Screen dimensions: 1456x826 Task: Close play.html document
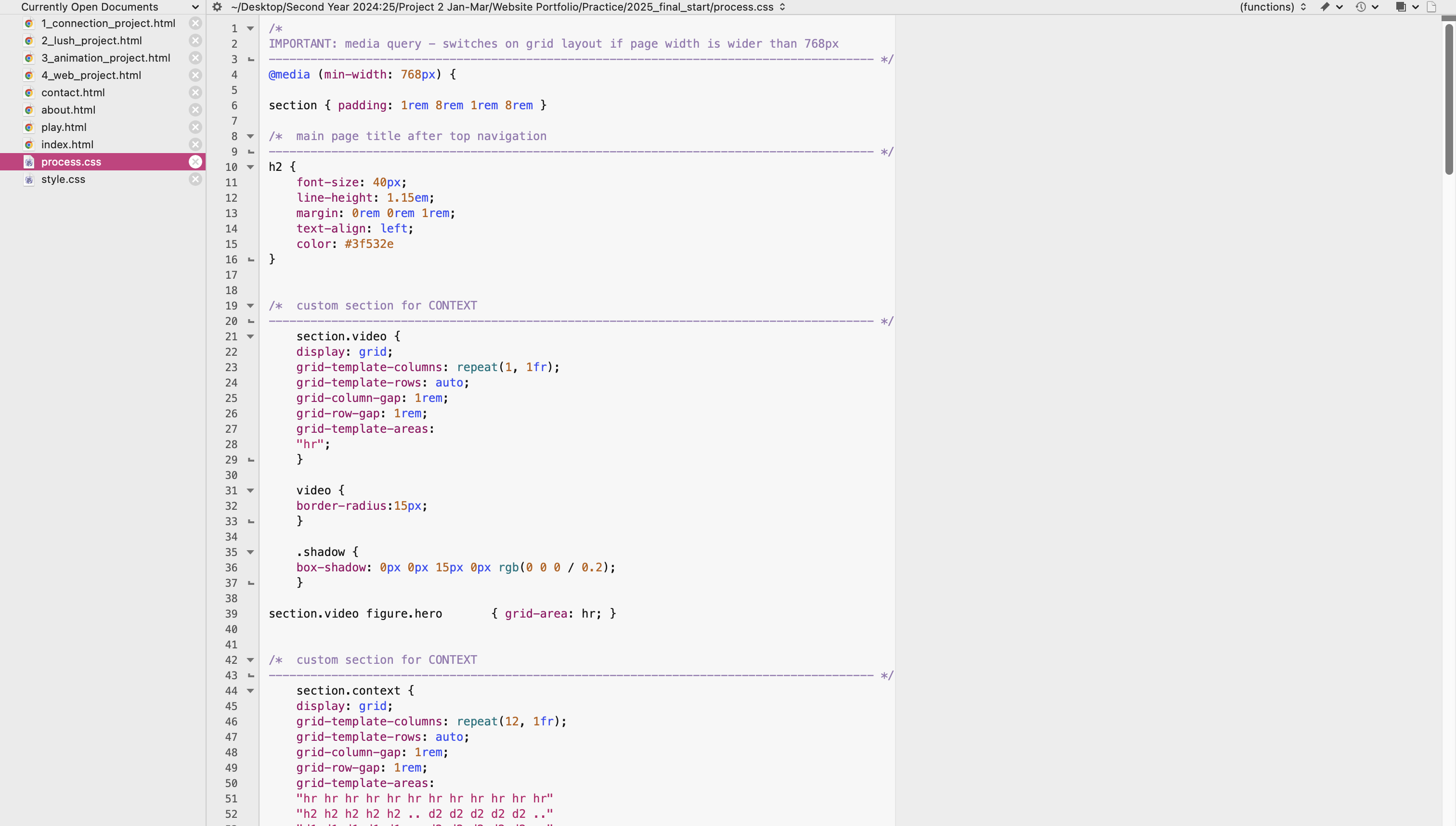pos(195,127)
